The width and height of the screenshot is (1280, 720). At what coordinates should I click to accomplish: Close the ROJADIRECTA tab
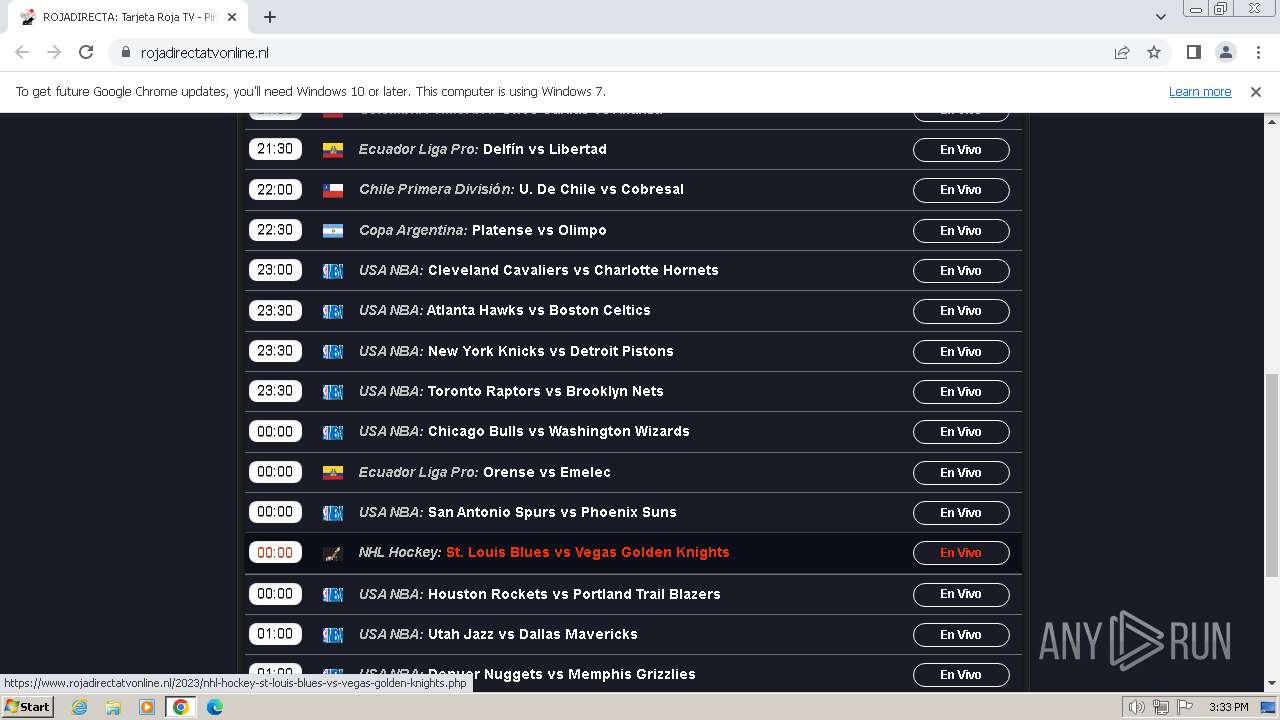[232, 17]
